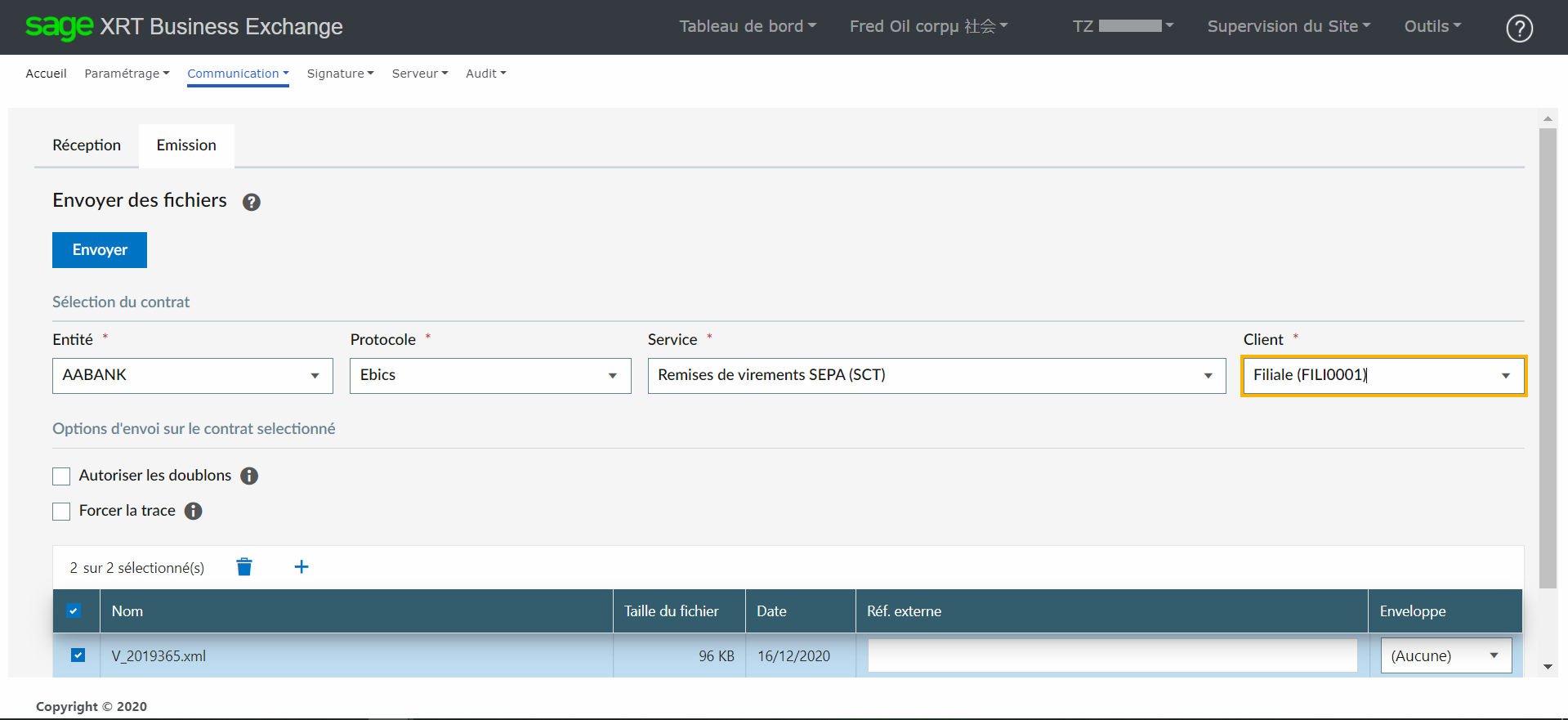Click the help question mark icon in header

pos(1519,29)
